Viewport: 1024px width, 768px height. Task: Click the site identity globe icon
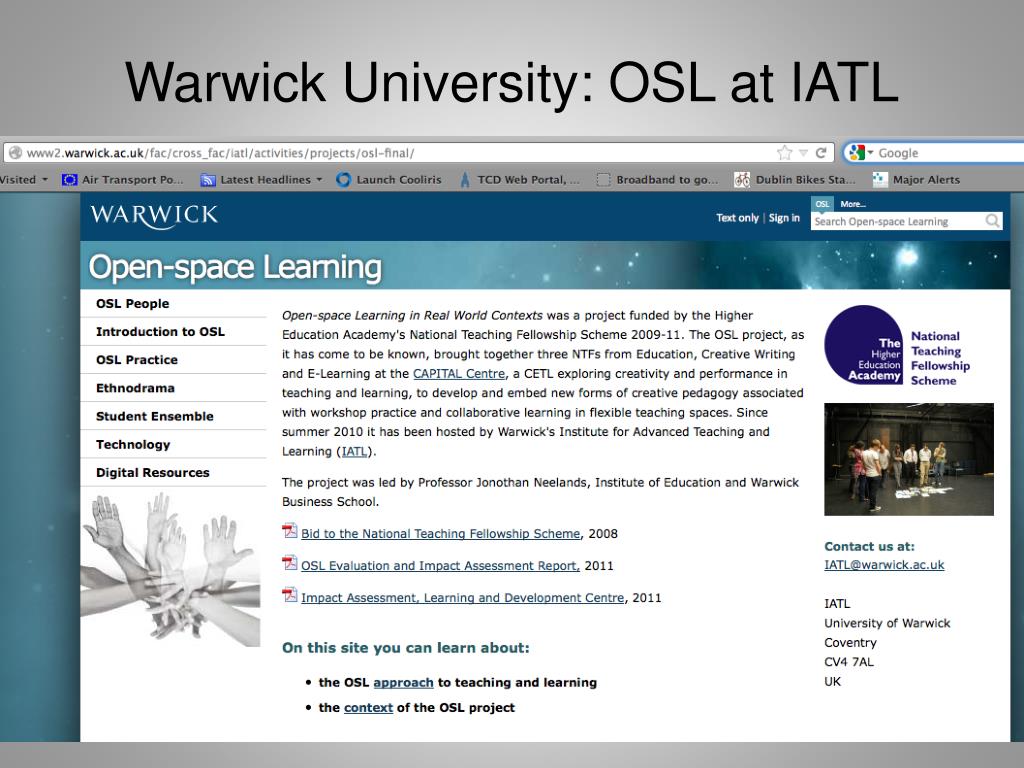(15, 153)
